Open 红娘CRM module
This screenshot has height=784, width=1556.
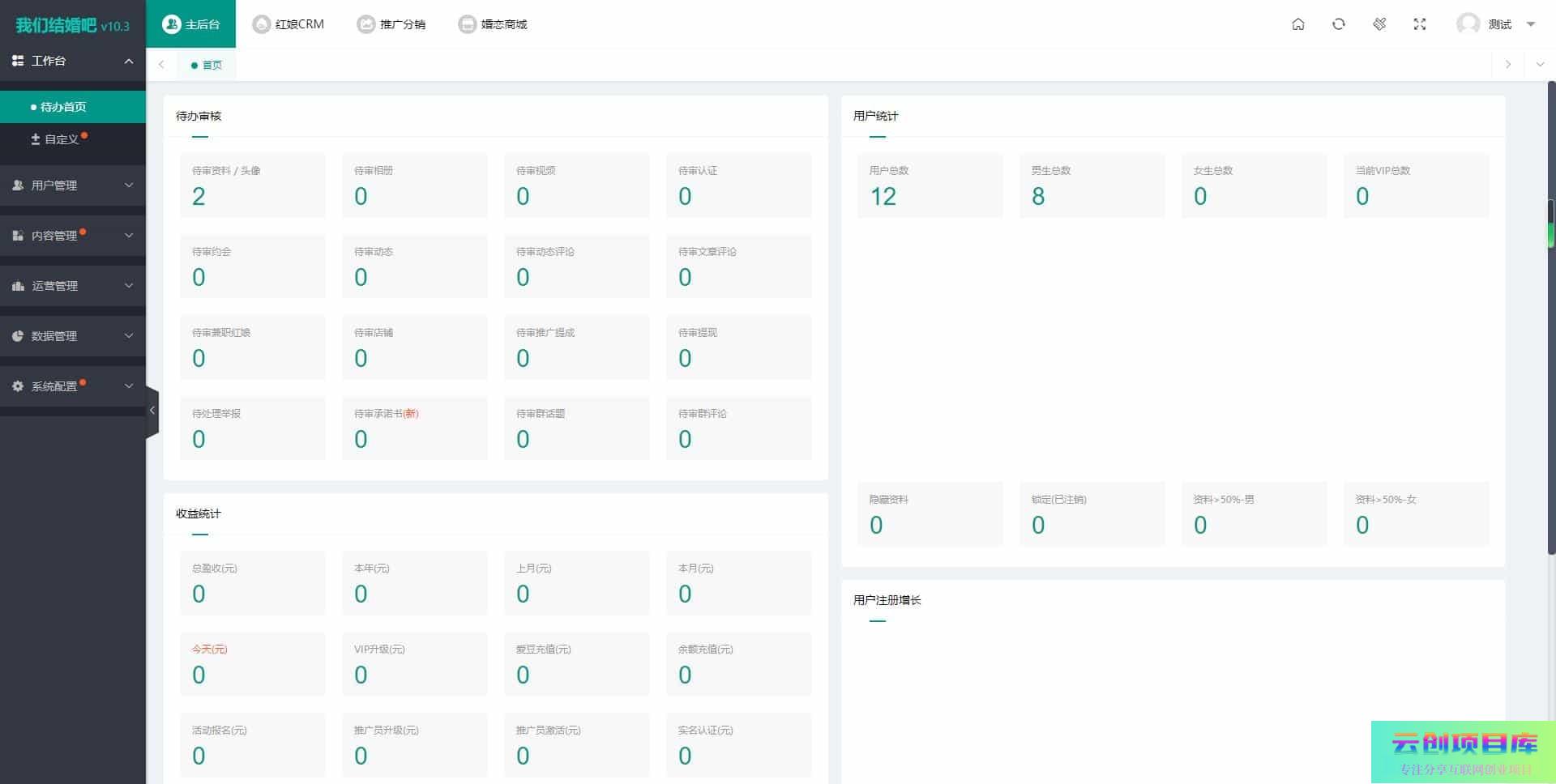tap(289, 24)
